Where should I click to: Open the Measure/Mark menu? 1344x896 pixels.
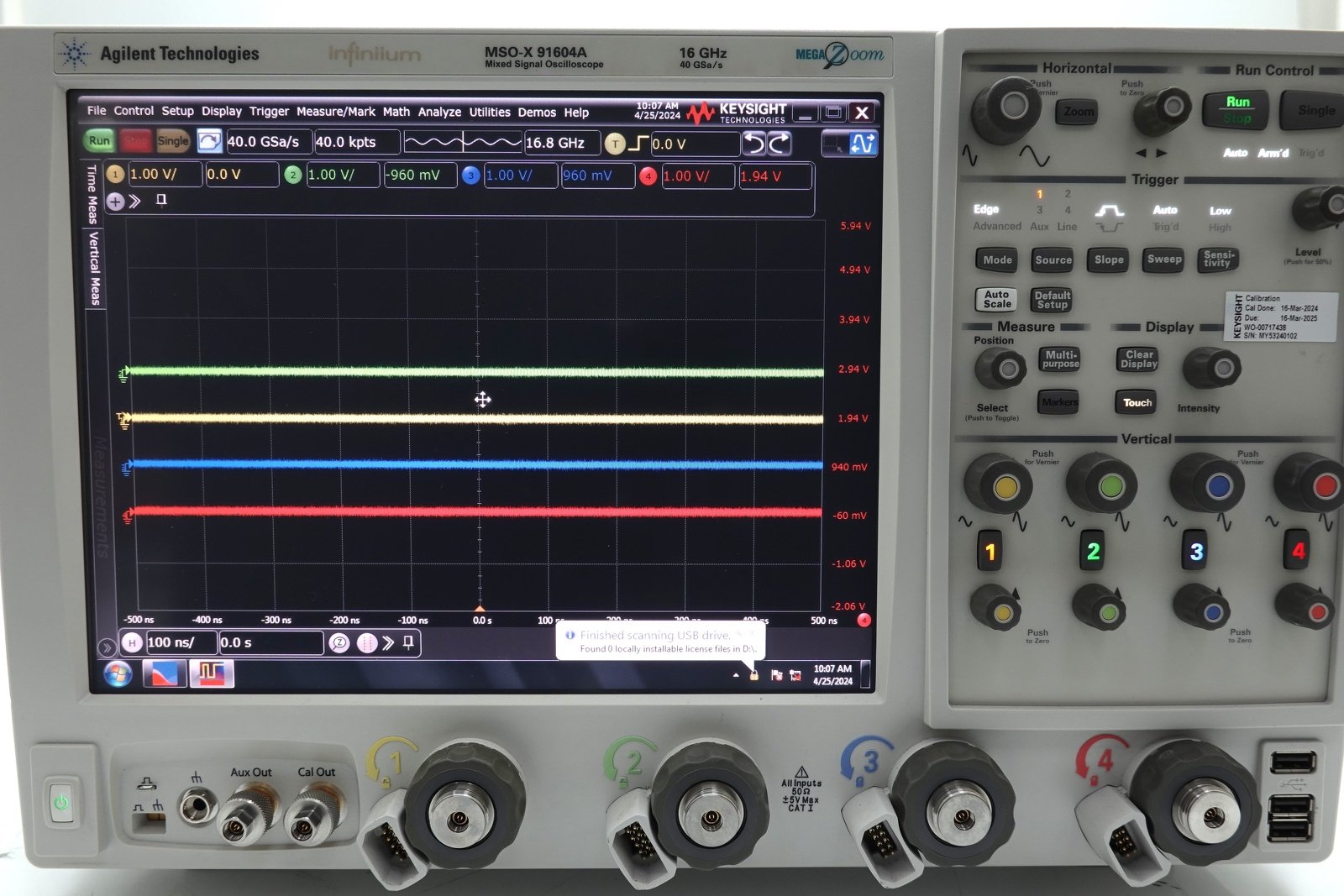click(336, 111)
